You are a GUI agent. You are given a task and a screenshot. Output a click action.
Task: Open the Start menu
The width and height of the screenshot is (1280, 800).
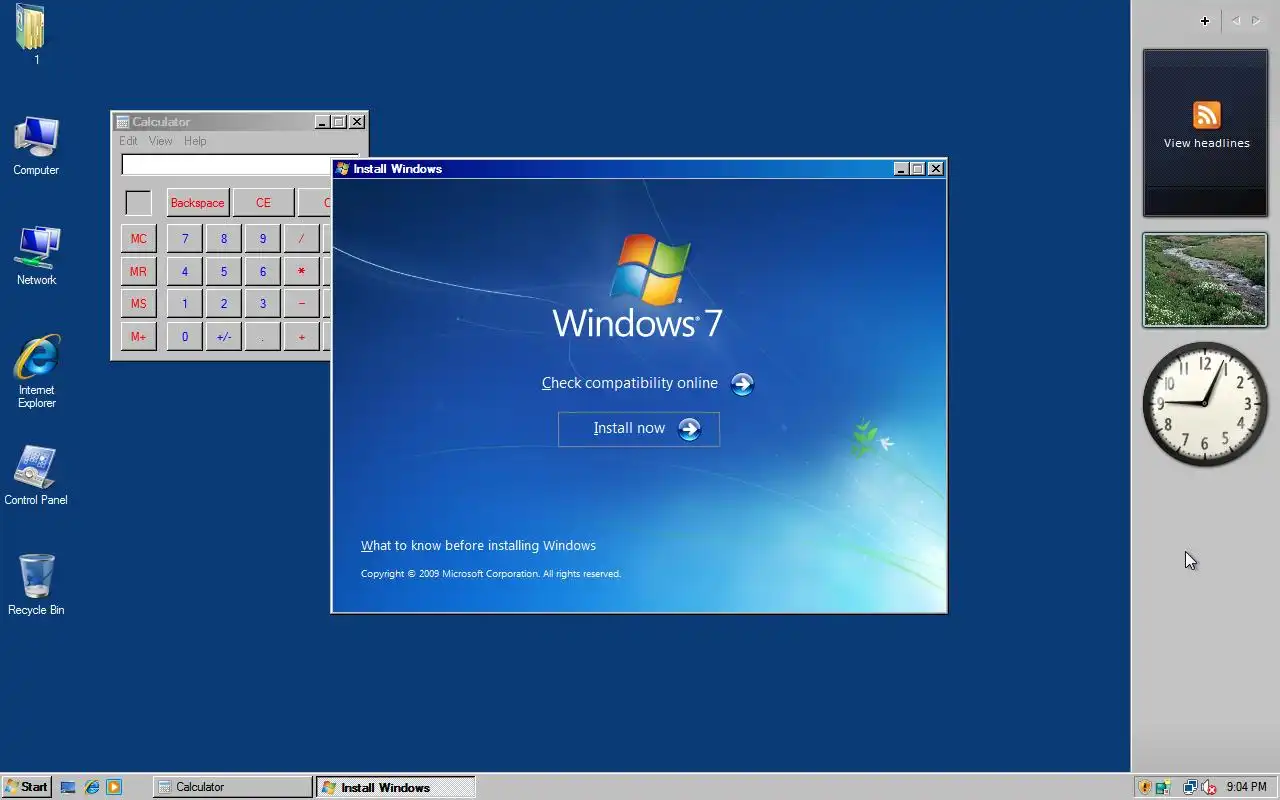coord(26,787)
